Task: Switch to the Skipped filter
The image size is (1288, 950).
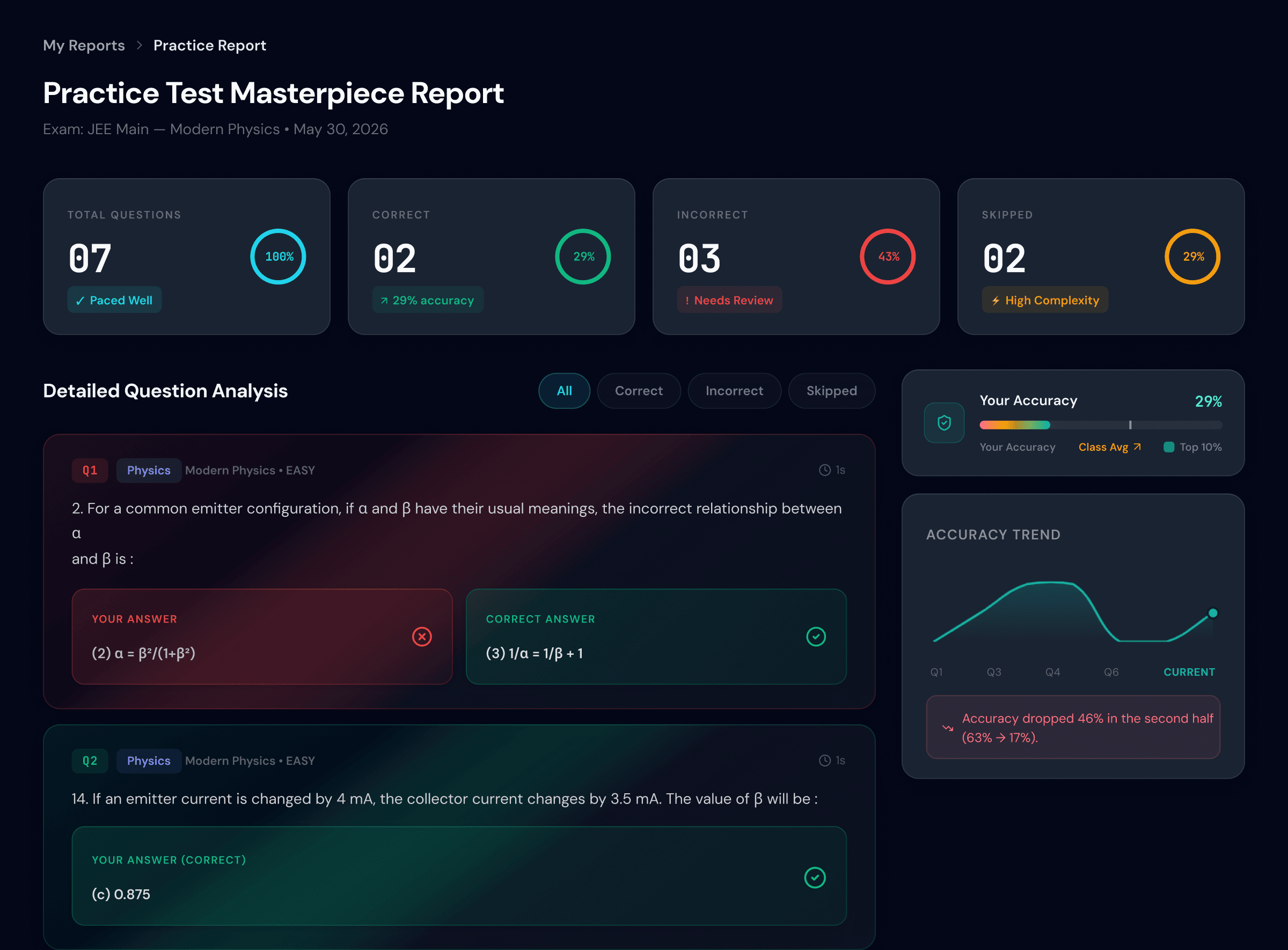Action: coord(831,391)
